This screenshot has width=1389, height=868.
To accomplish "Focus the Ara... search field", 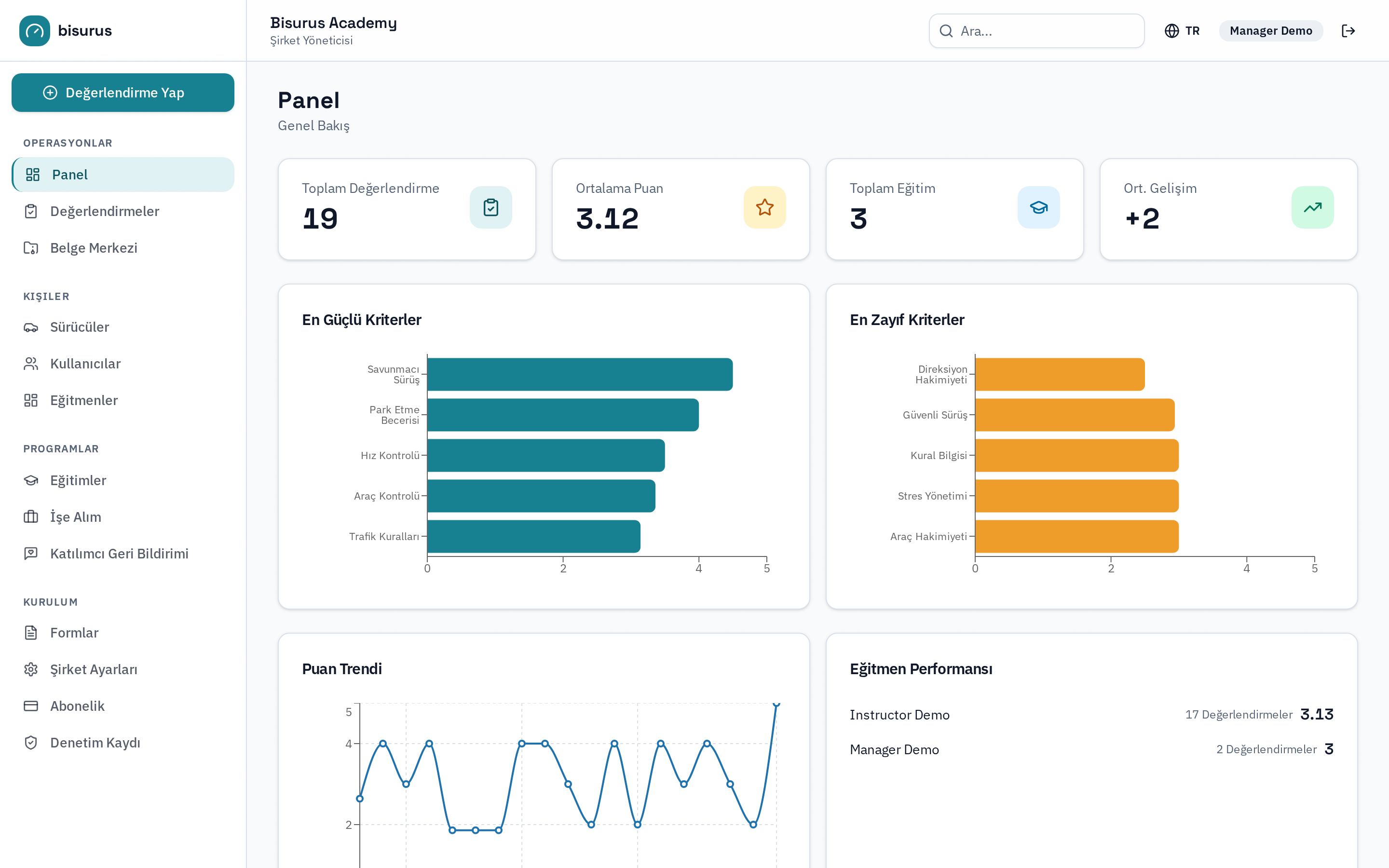I will (1036, 31).
